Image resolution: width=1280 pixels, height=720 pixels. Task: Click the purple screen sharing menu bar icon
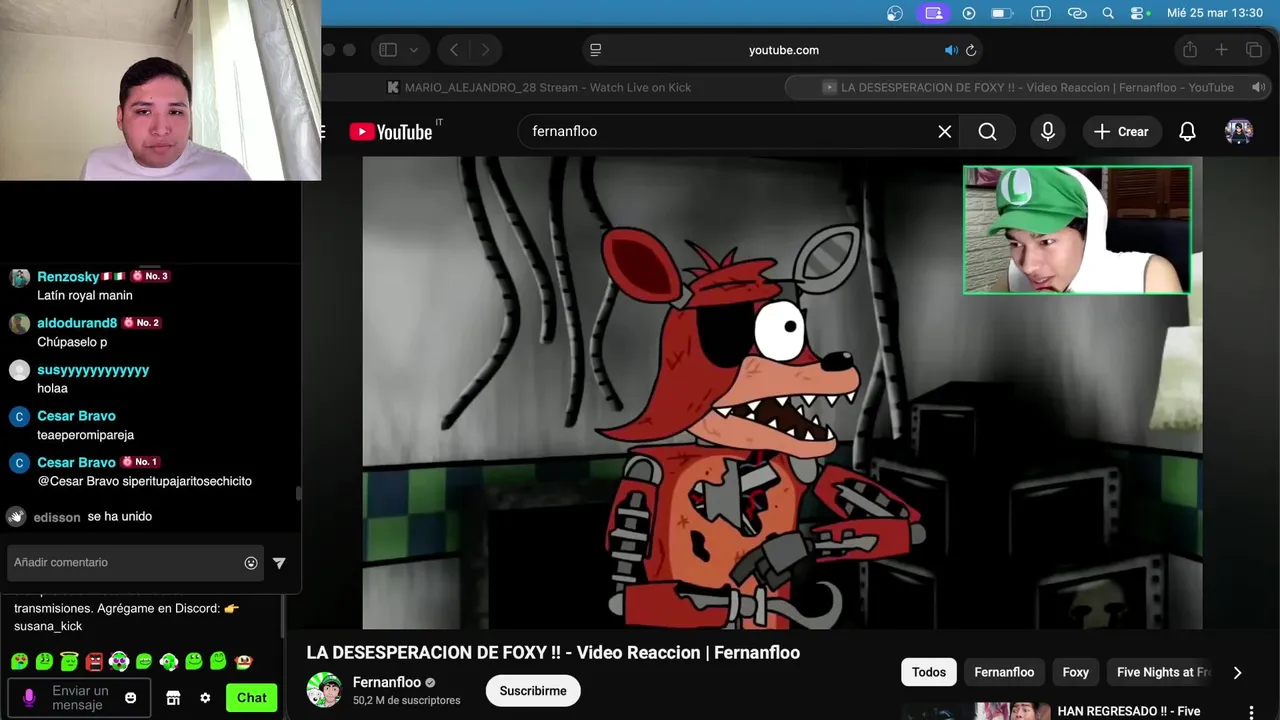(933, 13)
